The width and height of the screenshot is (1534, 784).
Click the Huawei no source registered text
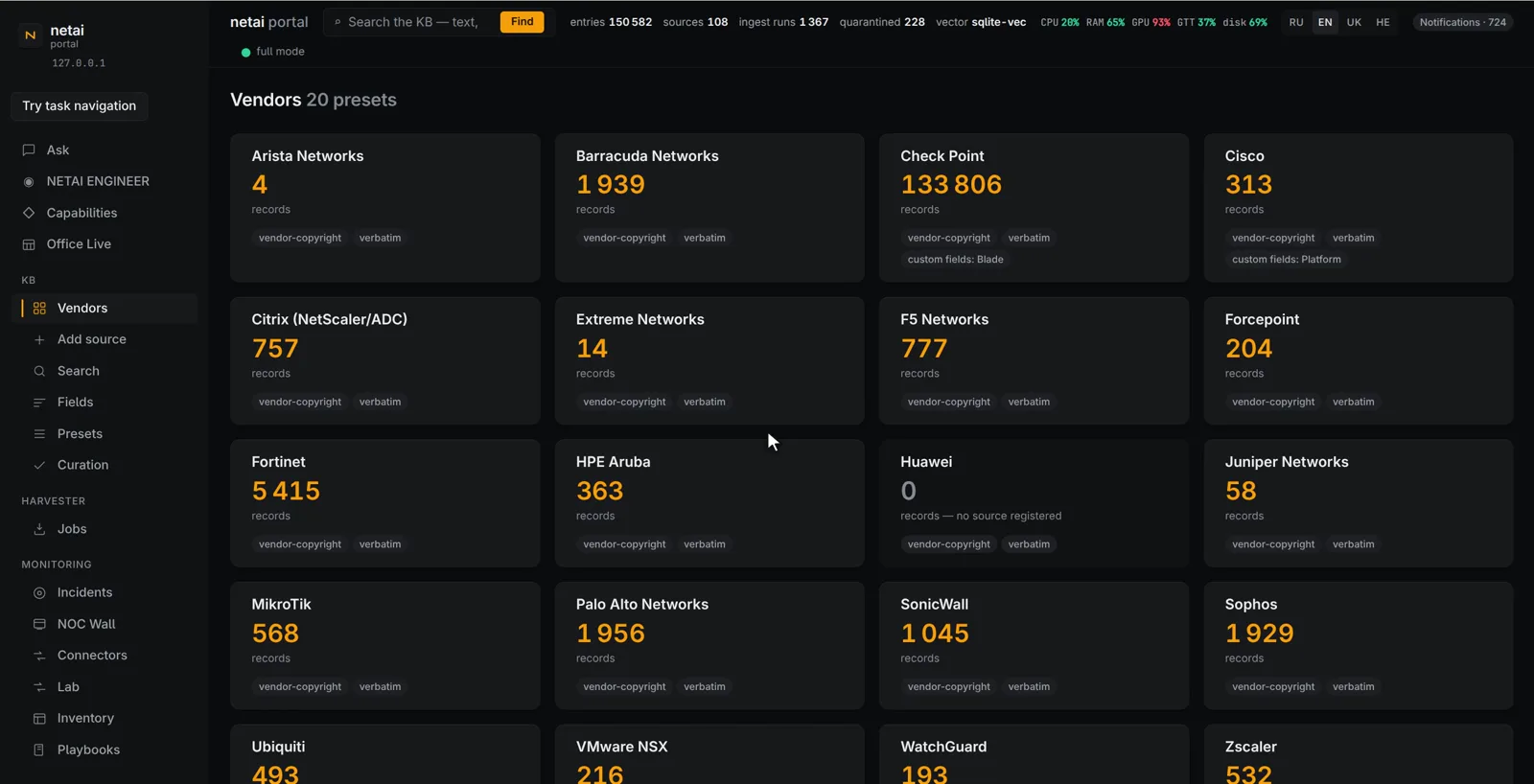(x=981, y=516)
